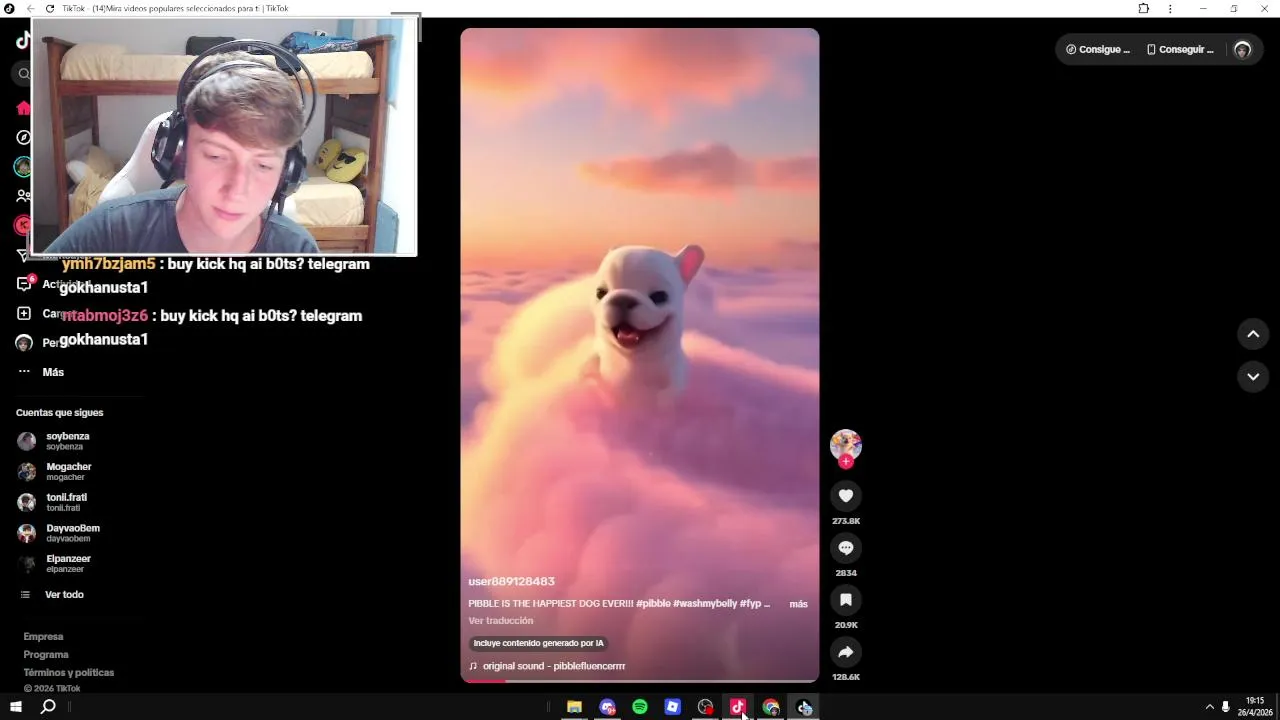Go back using the title bar arrow
This screenshot has width=1280, height=720.
(x=30, y=8)
